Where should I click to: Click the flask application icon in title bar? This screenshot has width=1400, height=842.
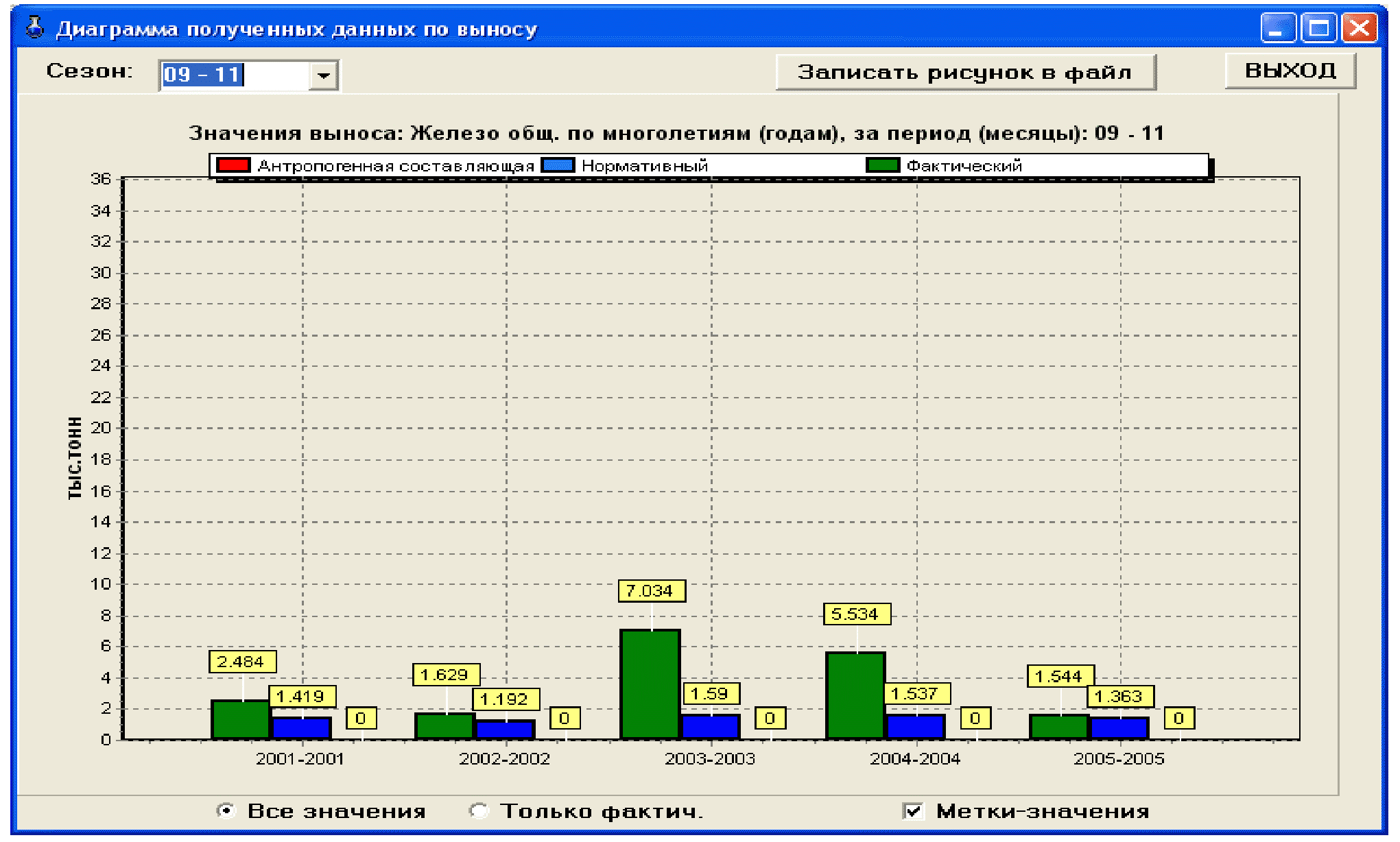(34, 27)
